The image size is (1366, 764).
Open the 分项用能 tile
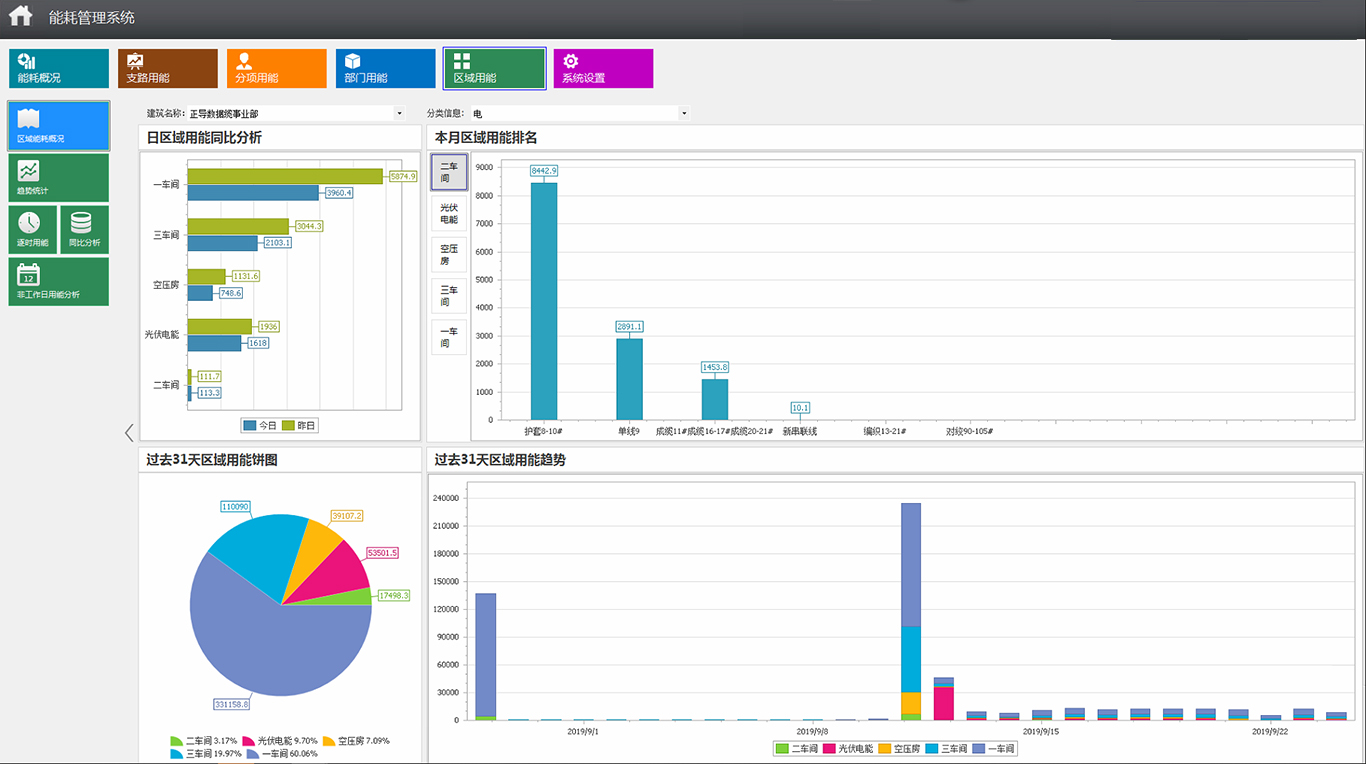[x=277, y=68]
